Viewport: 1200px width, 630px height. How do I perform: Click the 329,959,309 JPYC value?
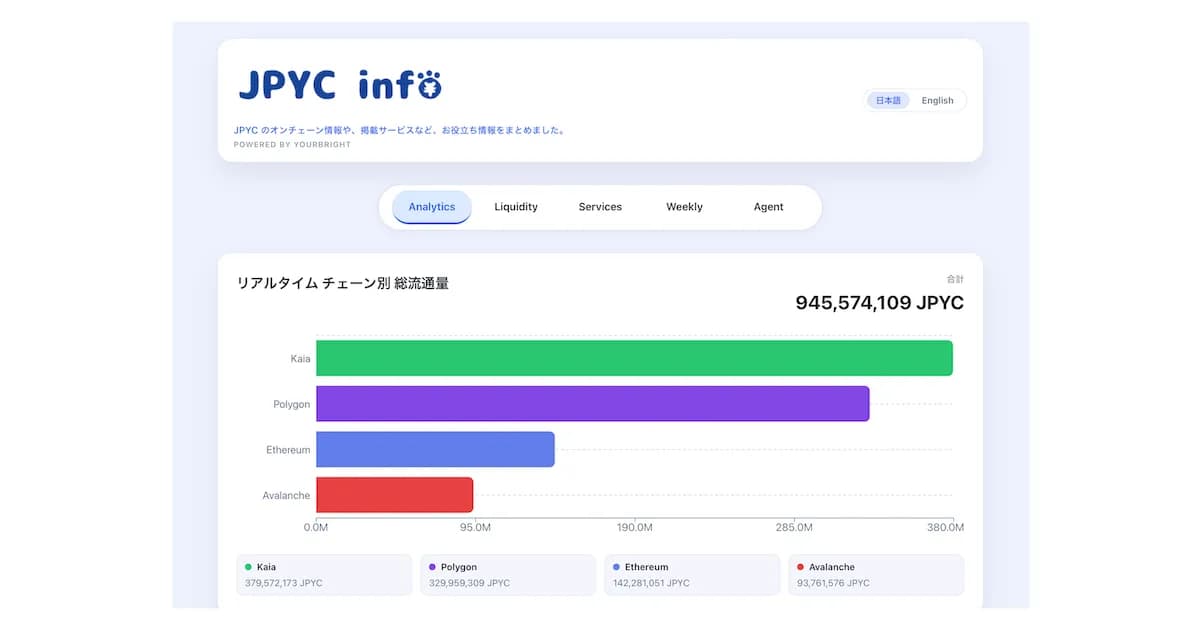pos(468,583)
